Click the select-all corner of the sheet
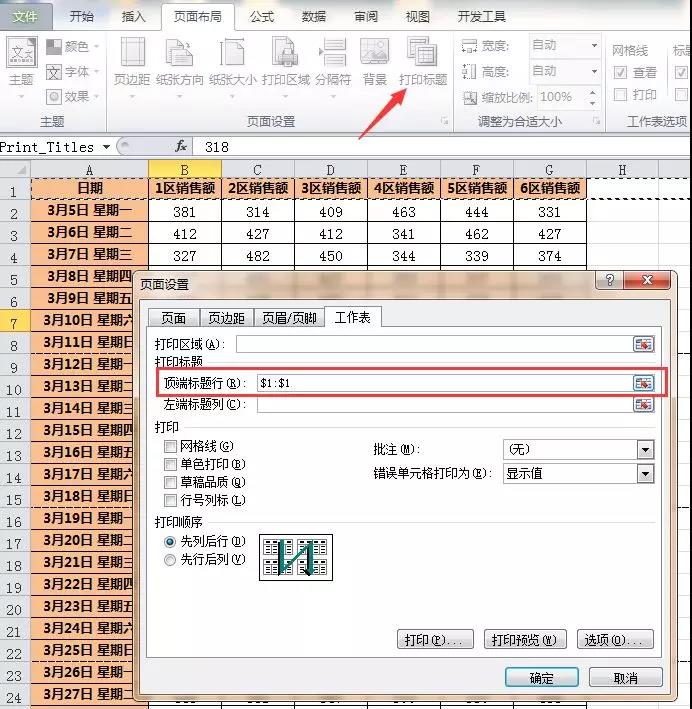Screen dimensions: 692x709 pyautogui.click(x=15, y=170)
